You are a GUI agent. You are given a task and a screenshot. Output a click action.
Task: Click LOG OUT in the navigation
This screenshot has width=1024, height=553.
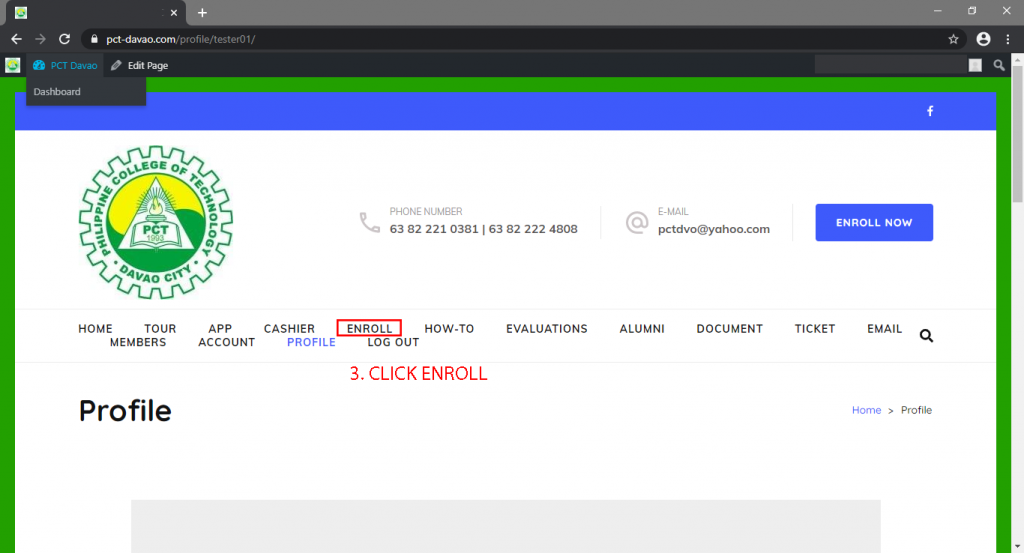(393, 343)
